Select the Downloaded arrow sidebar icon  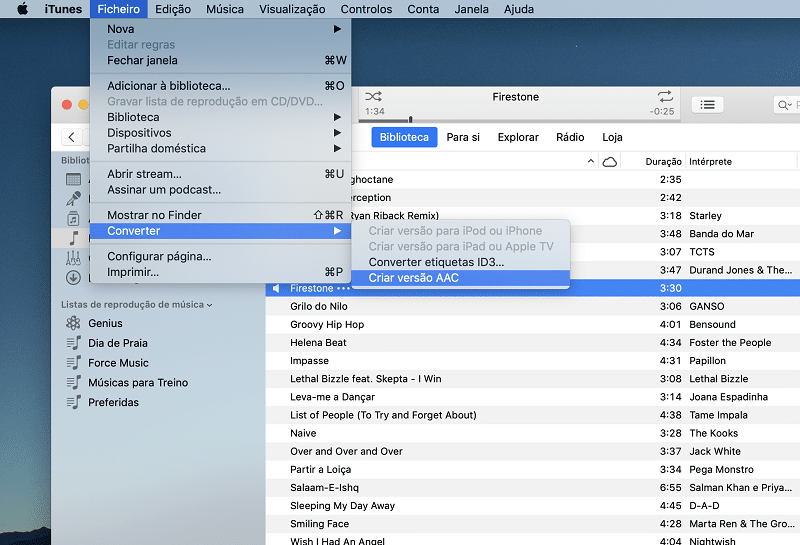pos(73,278)
